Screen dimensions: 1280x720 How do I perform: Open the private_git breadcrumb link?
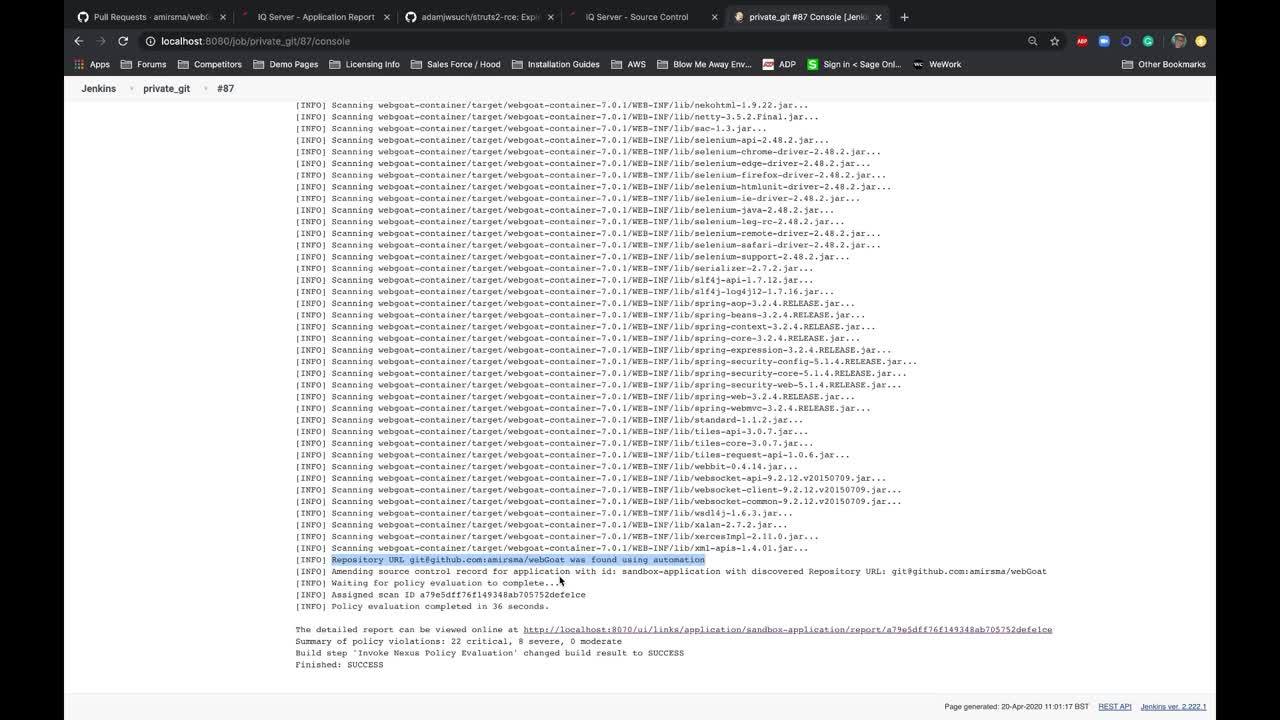166,88
